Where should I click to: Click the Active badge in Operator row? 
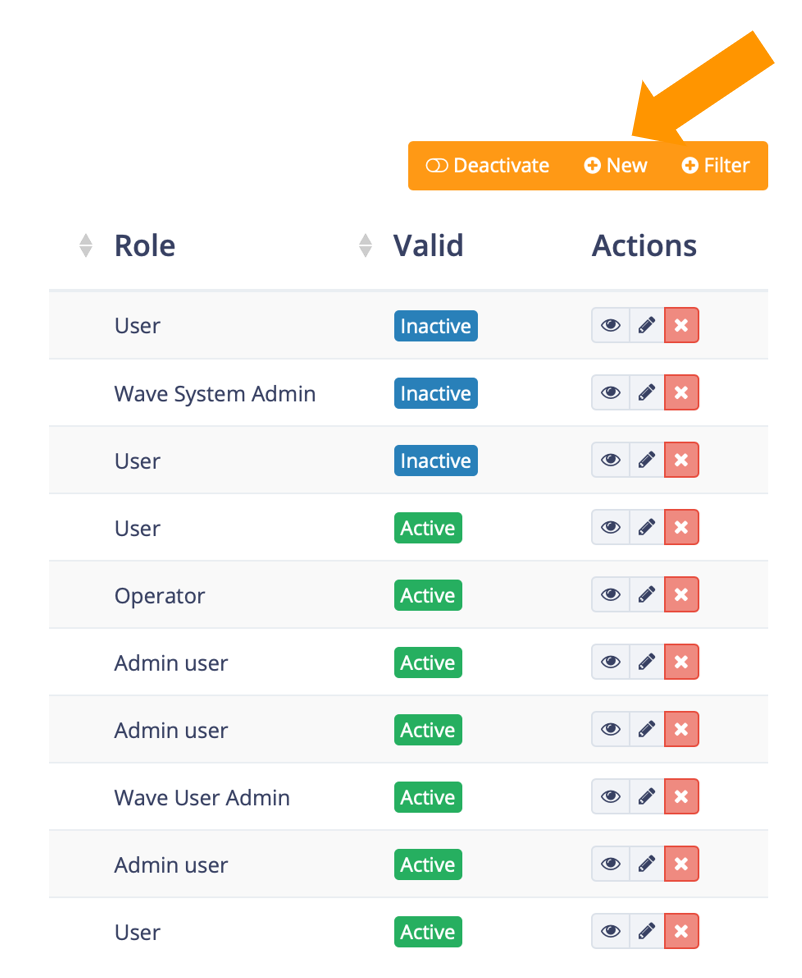428,595
